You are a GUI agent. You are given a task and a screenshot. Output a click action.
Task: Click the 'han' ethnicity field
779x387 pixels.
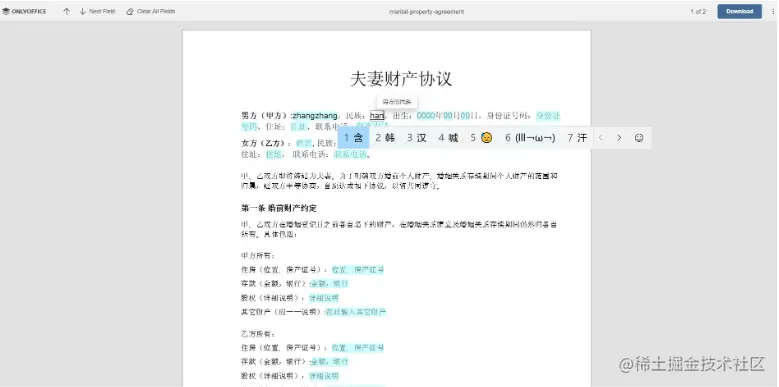(377, 116)
